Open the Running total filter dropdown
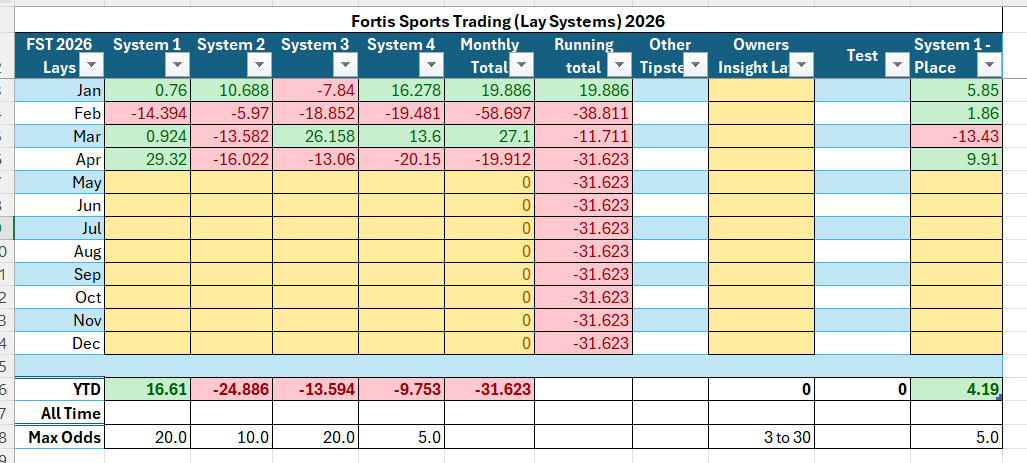Viewport: 1027px width, 463px height. click(x=619, y=65)
